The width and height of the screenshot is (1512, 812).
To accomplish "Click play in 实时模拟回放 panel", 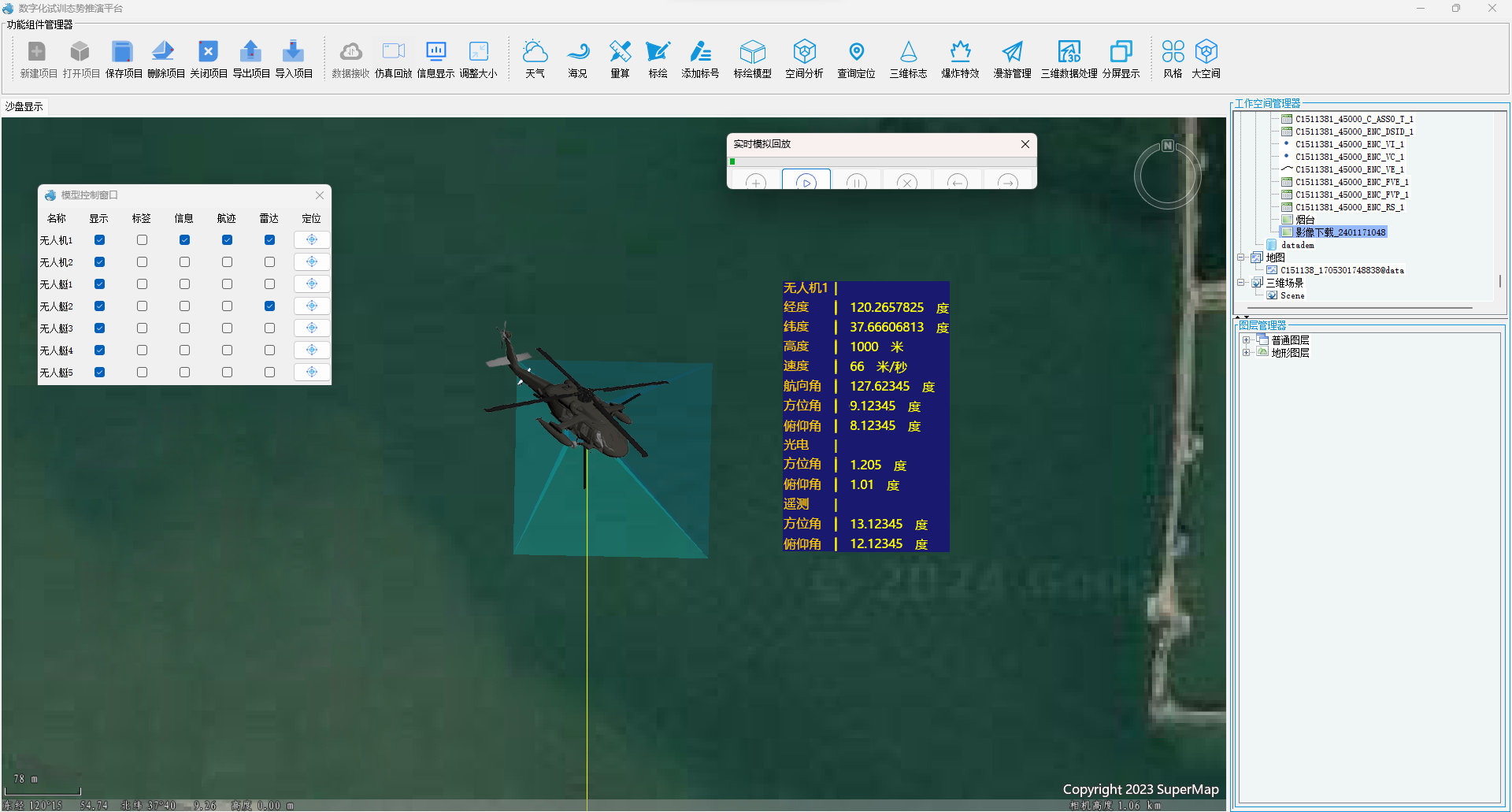I will click(x=806, y=180).
